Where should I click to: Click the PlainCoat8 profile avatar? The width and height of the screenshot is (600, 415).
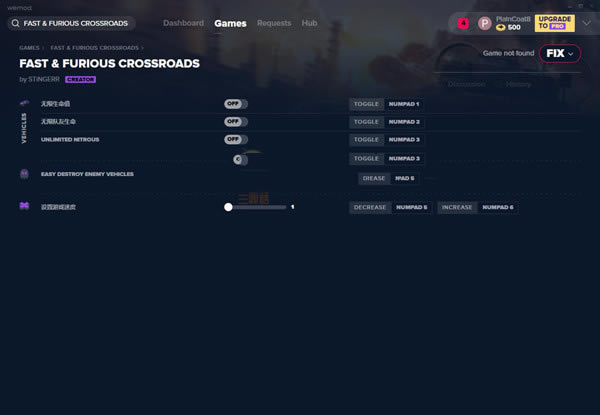(485, 23)
